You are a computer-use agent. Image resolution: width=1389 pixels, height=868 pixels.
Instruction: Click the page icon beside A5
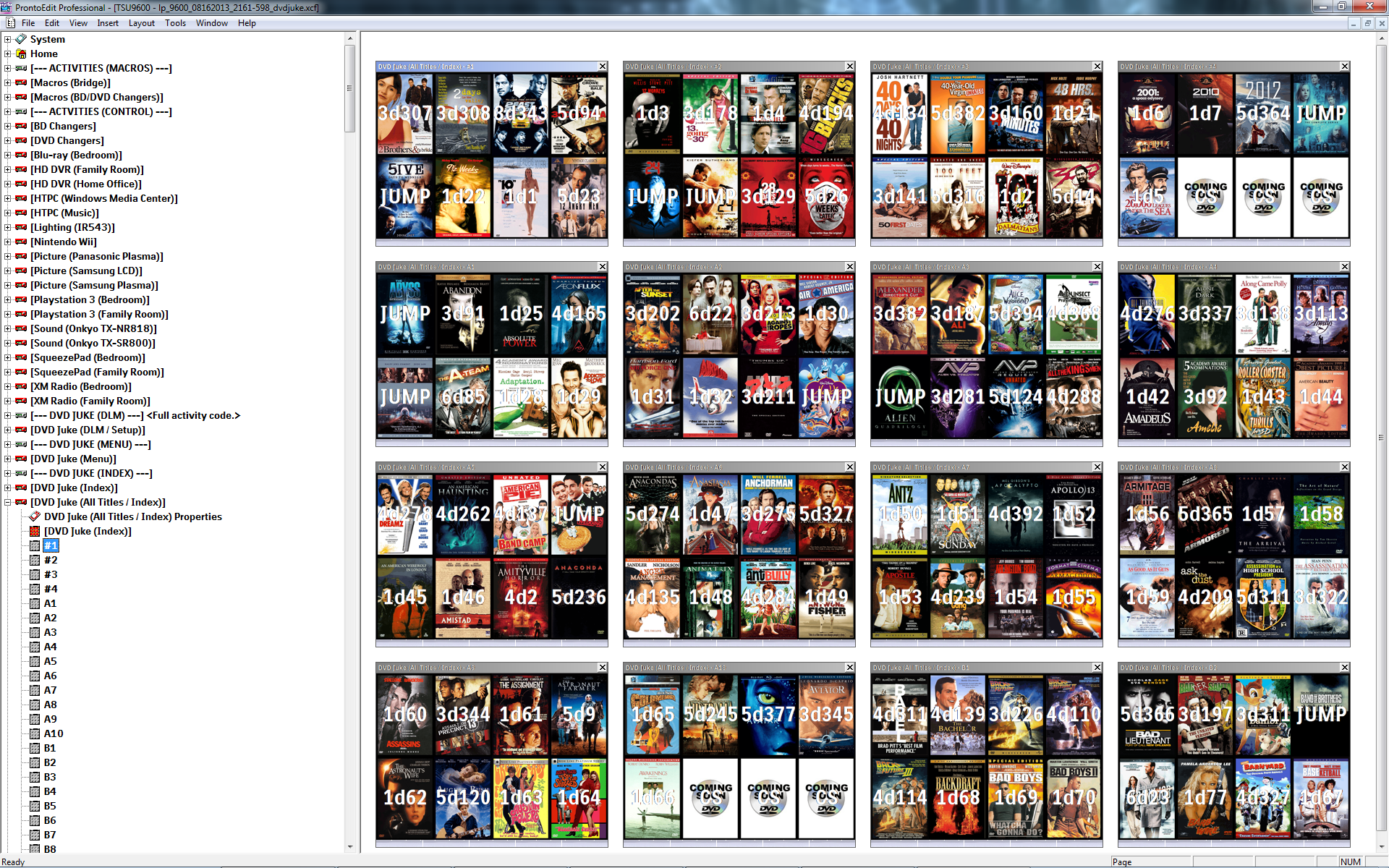tap(35, 661)
